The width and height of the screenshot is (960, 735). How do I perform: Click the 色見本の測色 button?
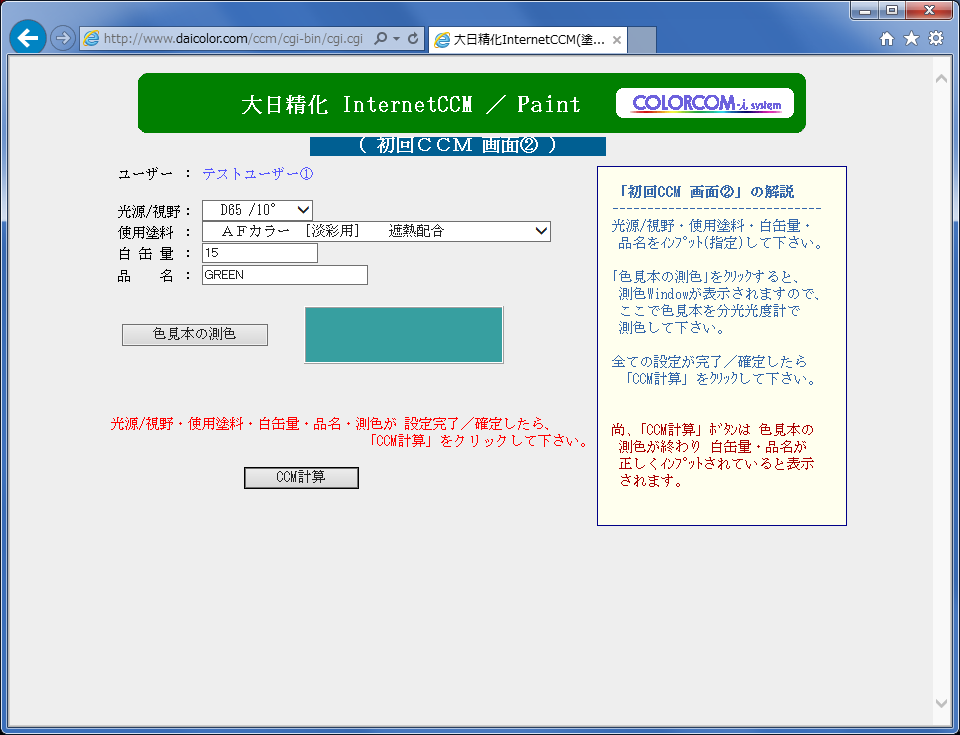[195, 334]
